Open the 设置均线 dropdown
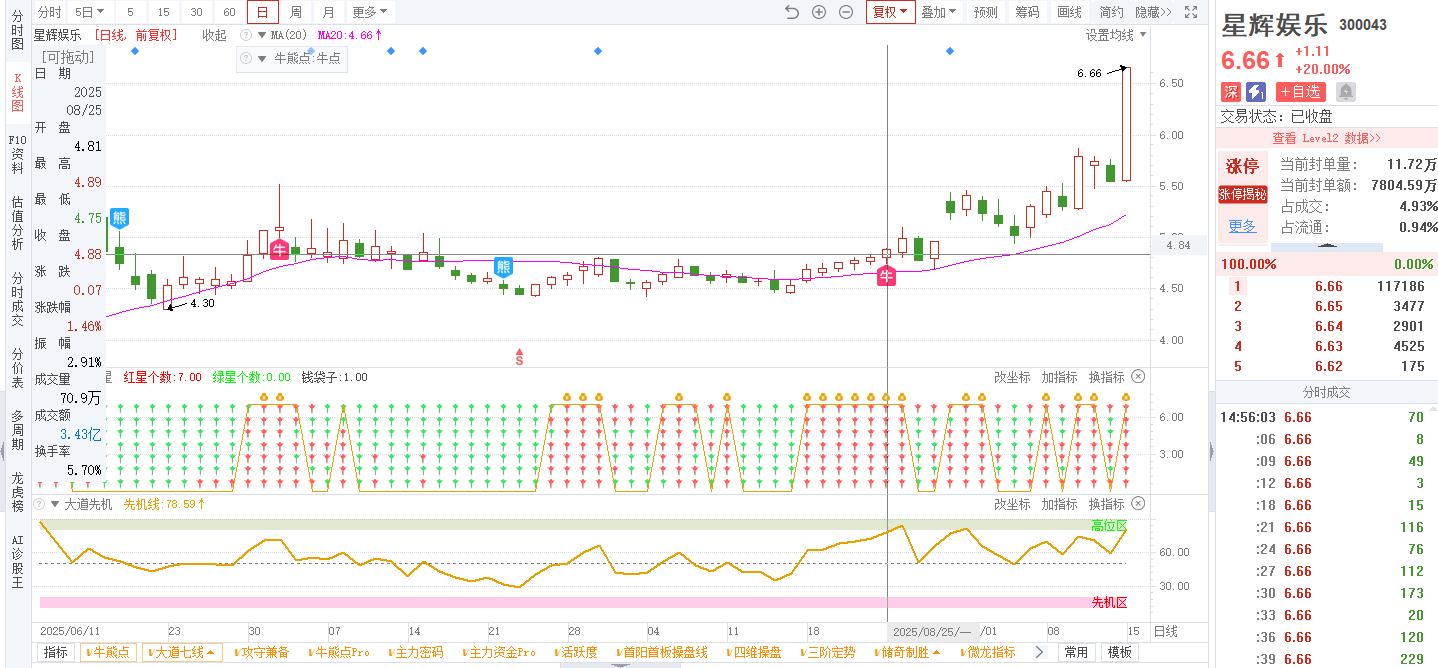Viewport: 1438px width, 668px height. (1116, 35)
